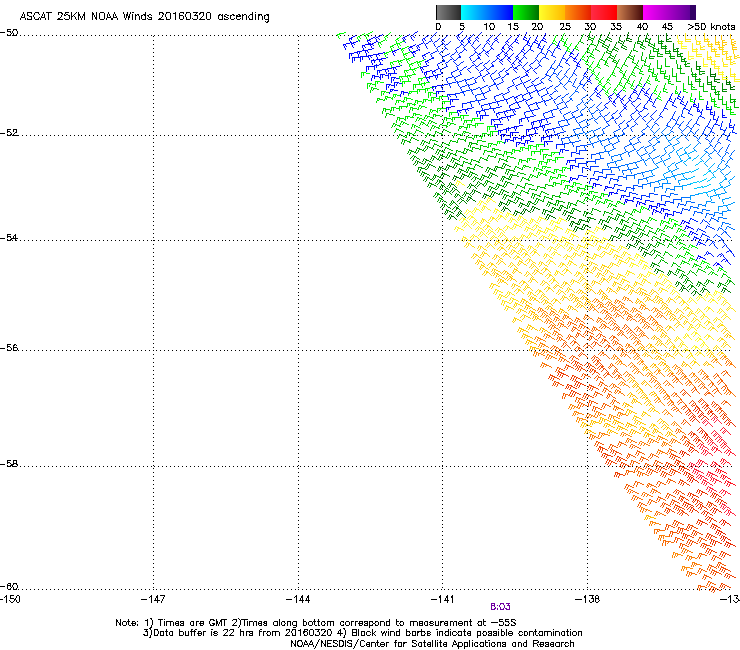740x650 pixels.
Task: Click the magenta-purple 40-50 knots color band
Action: click(x=669, y=12)
